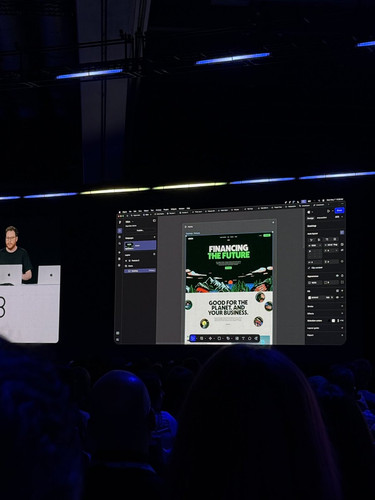Open the height sizing dropdown field
This screenshot has height=500, width=375.
click(330, 245)
